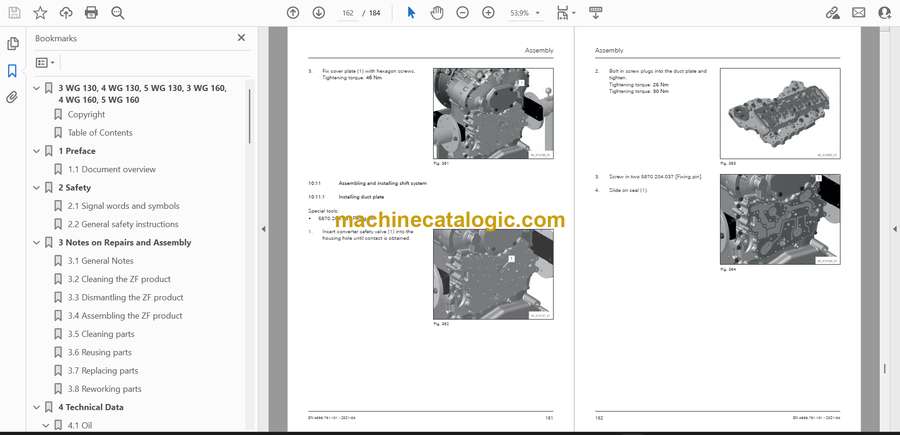Go to next page arrow icon
The width and height of the screenshot is (900, 435).
[x=319, y=13]
